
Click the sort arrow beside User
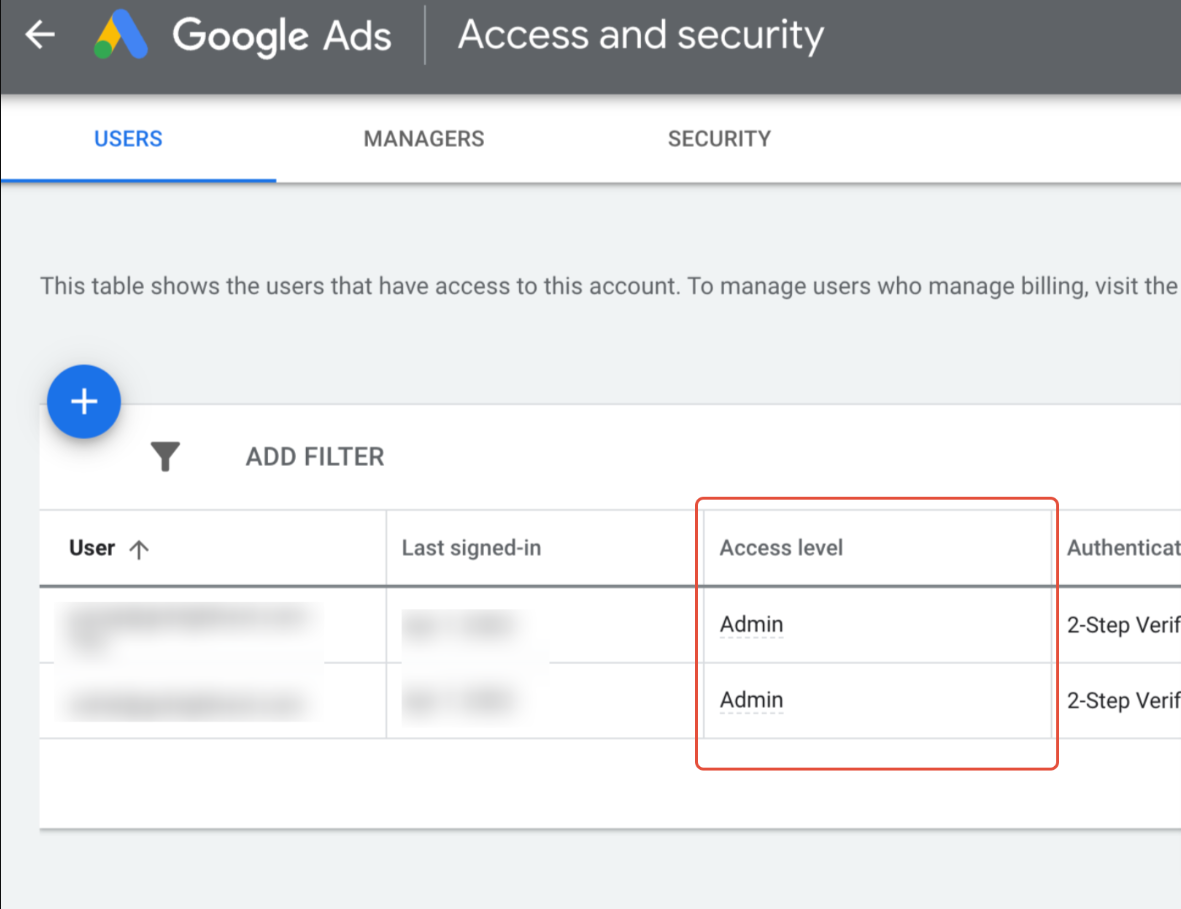point(139,549)
